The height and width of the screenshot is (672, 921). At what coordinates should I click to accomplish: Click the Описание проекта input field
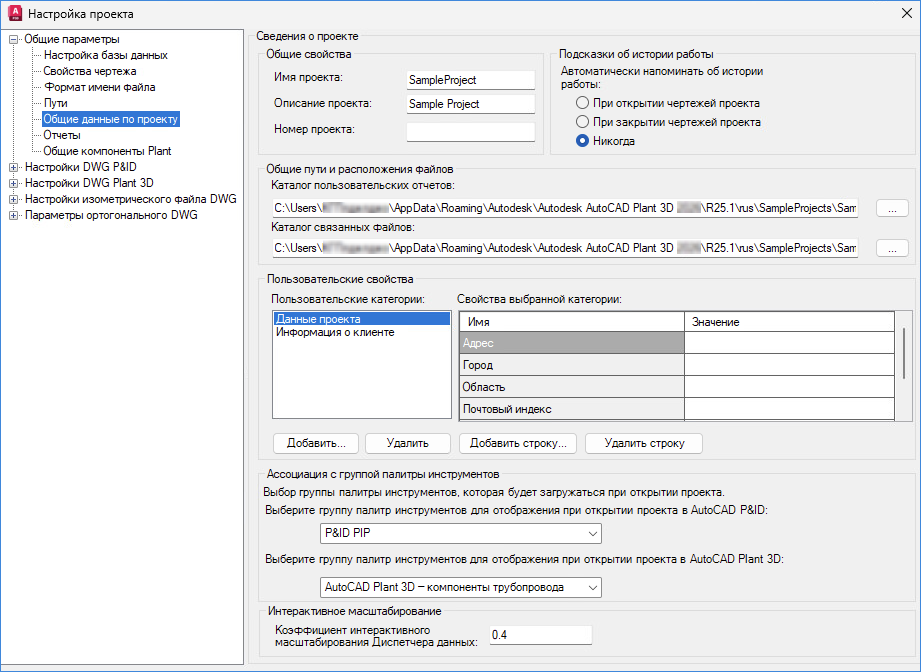[x=470, y=104]
